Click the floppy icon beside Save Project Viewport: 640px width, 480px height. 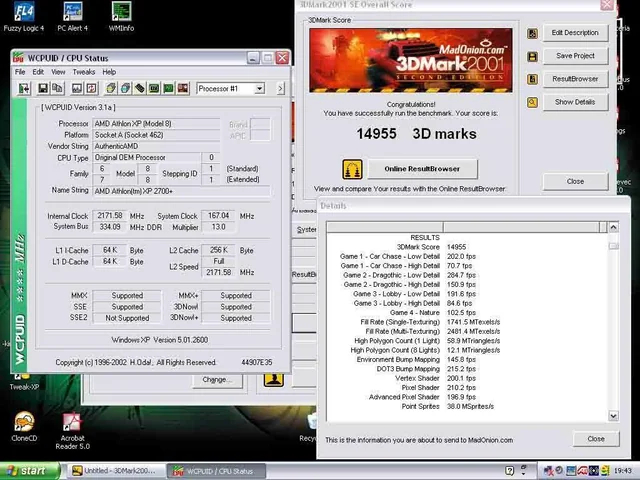point(532,56)
